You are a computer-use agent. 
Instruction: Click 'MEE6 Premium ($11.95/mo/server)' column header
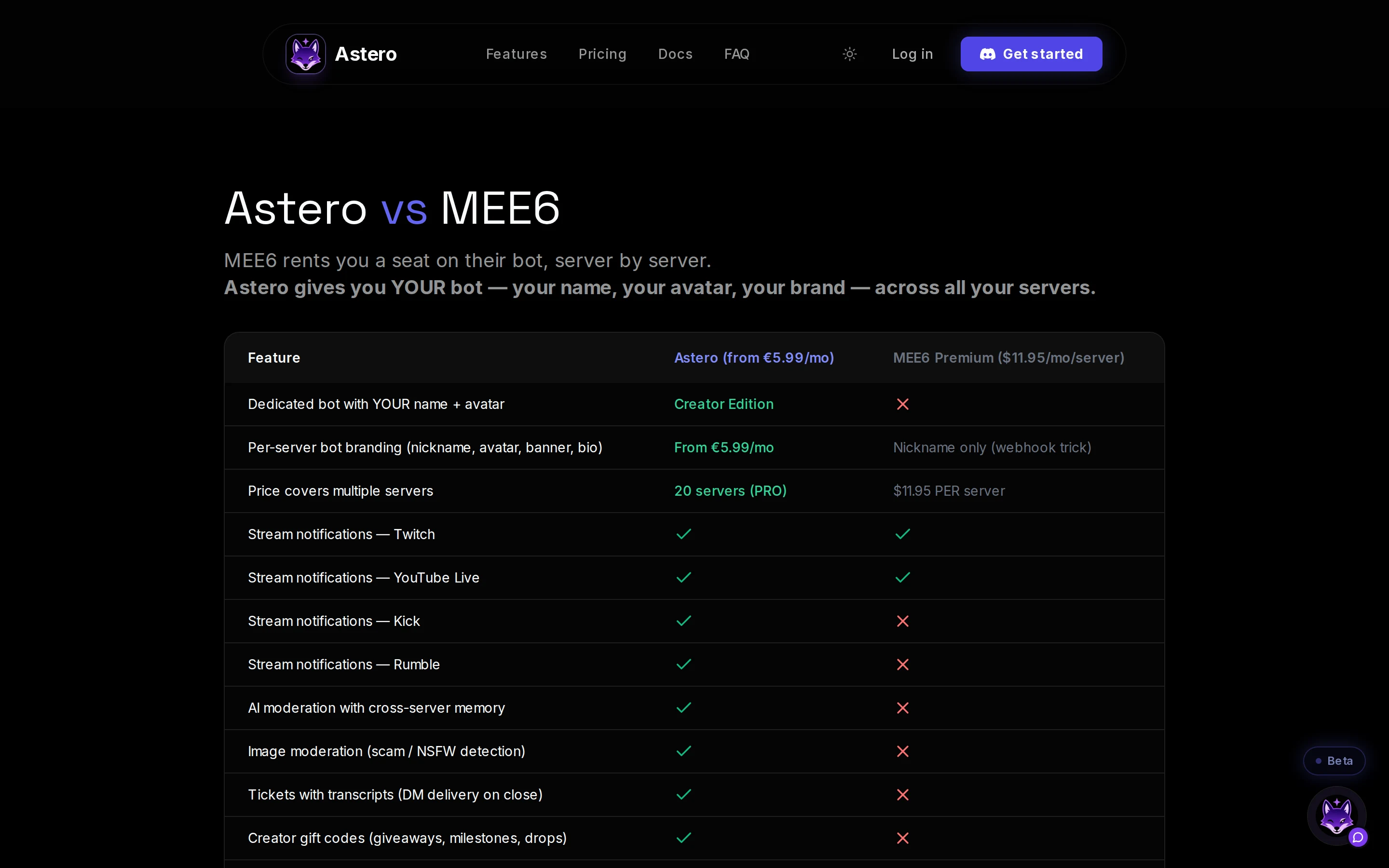pyautogui.click(x=1008, y=358)
